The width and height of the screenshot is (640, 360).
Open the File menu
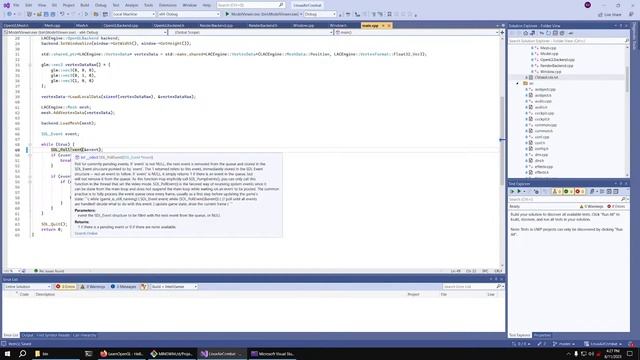pos(16,5)
